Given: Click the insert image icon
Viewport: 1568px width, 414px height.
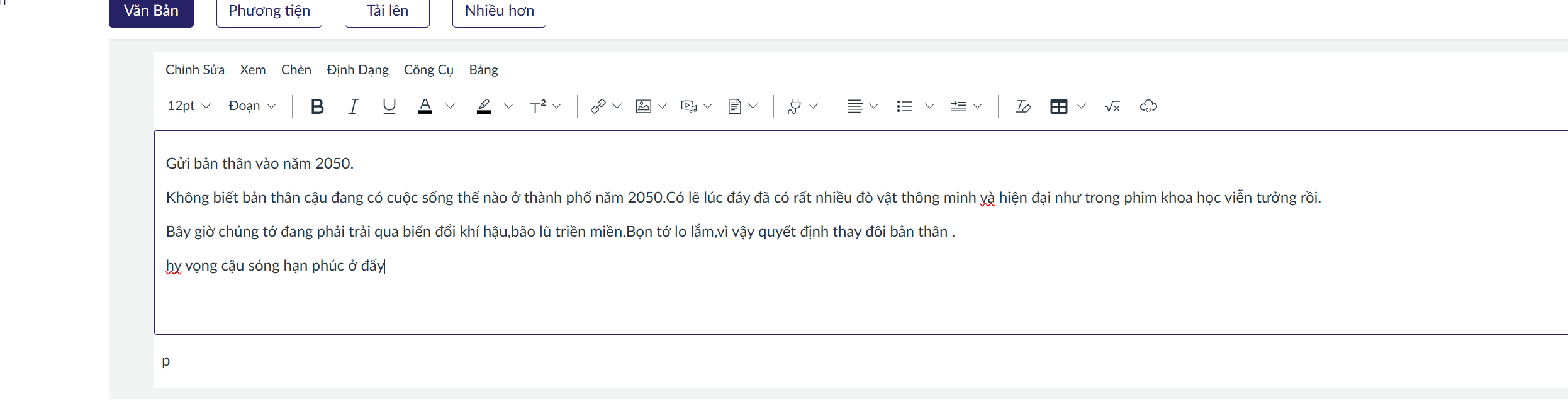Looking at the screenshot, I should click(x=643, y=106).
